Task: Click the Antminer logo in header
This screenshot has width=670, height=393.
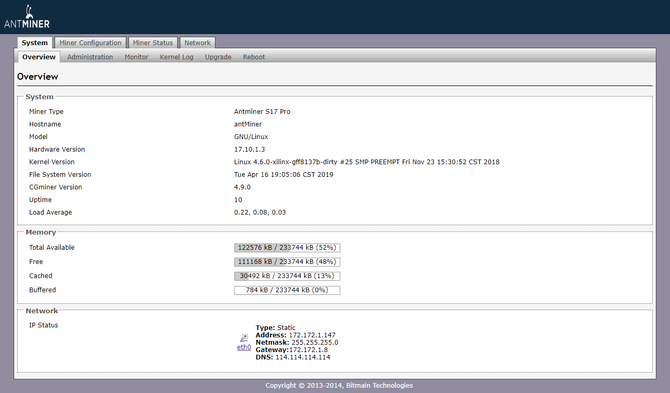Action: coord(27,17)
